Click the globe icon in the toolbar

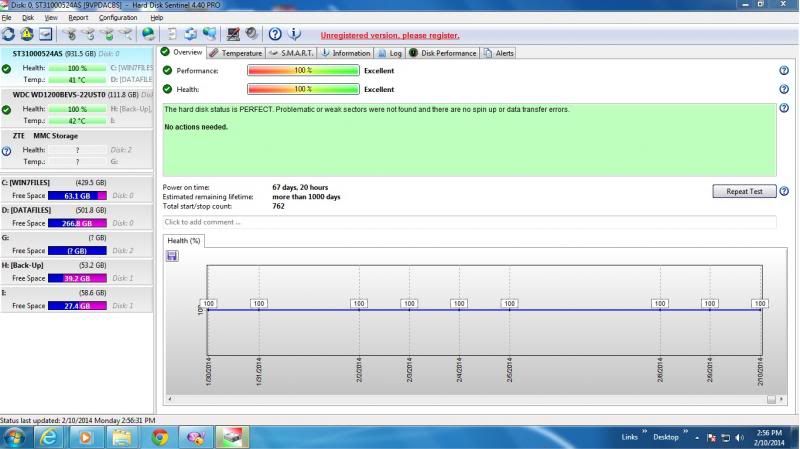[147, 34]
